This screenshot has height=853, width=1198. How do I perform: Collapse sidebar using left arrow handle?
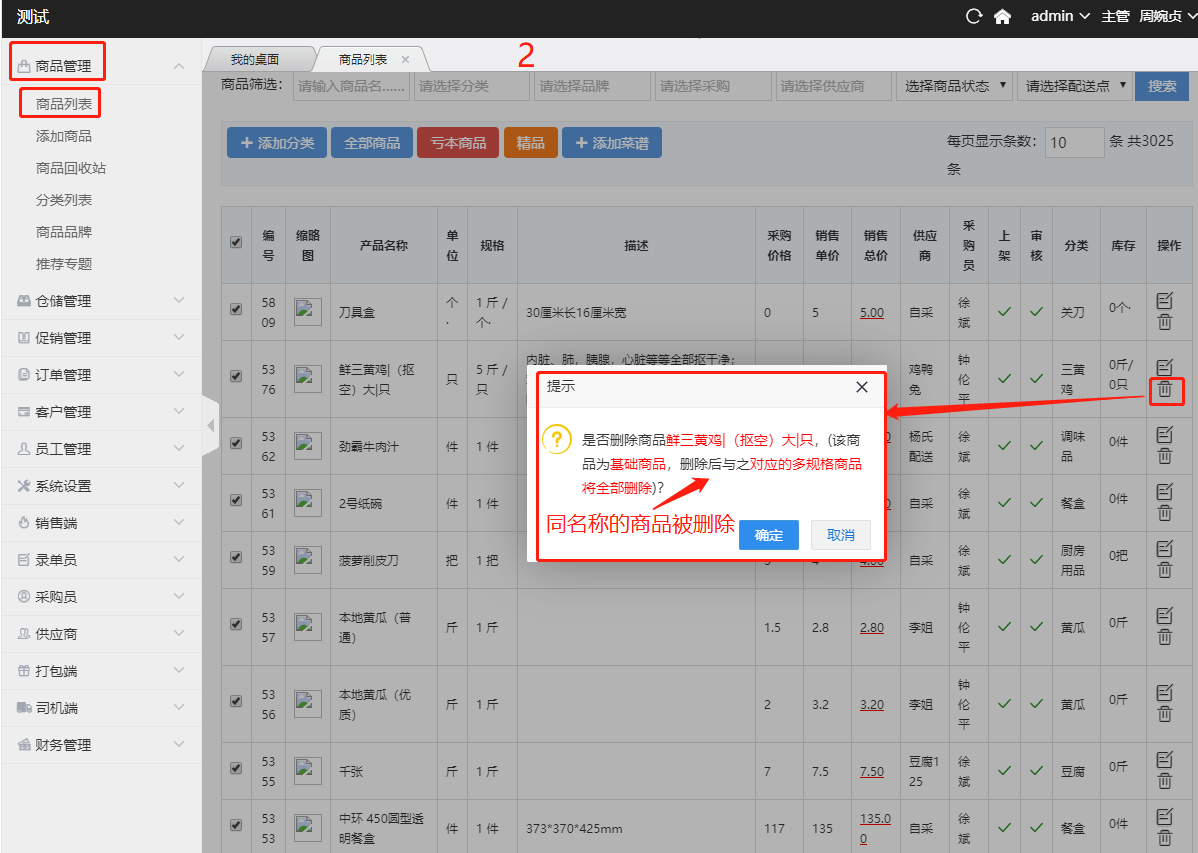pyautogui.click(x=210, y=426)
